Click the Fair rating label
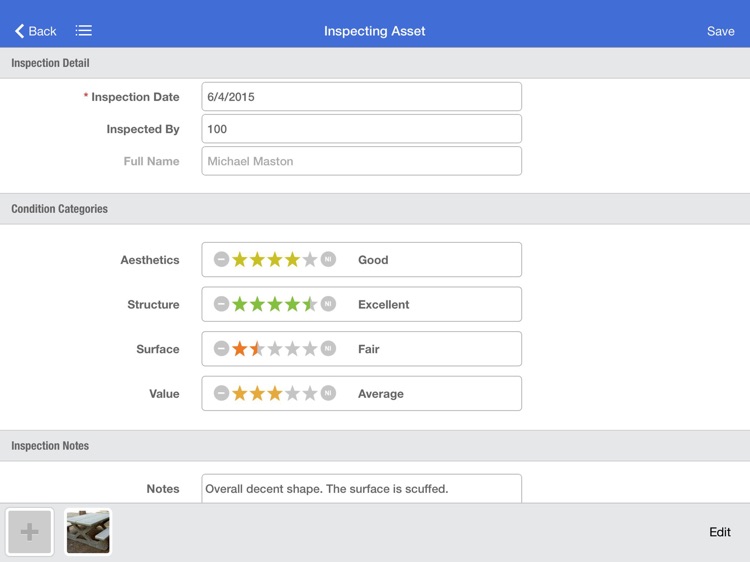This screenshot has height=562, width=750. [369, 349]
